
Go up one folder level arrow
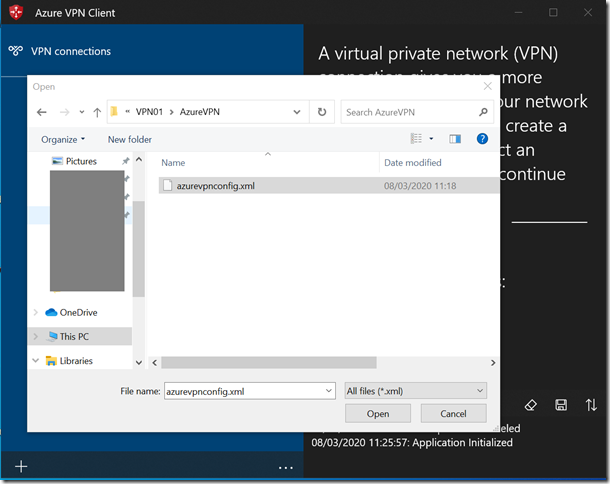[97, 112]
